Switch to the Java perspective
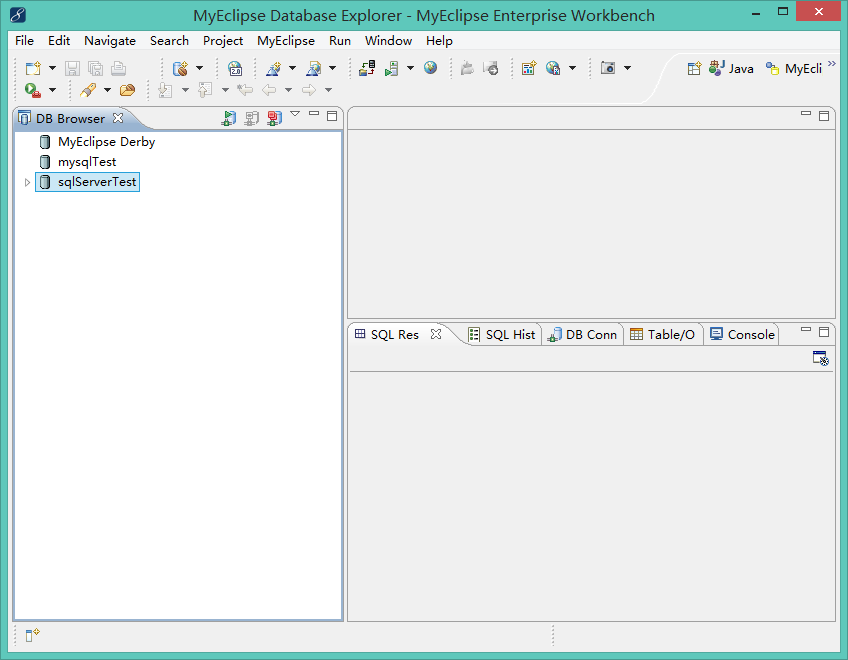The height and width of the screenshot is (660, 848). [732, 68]
